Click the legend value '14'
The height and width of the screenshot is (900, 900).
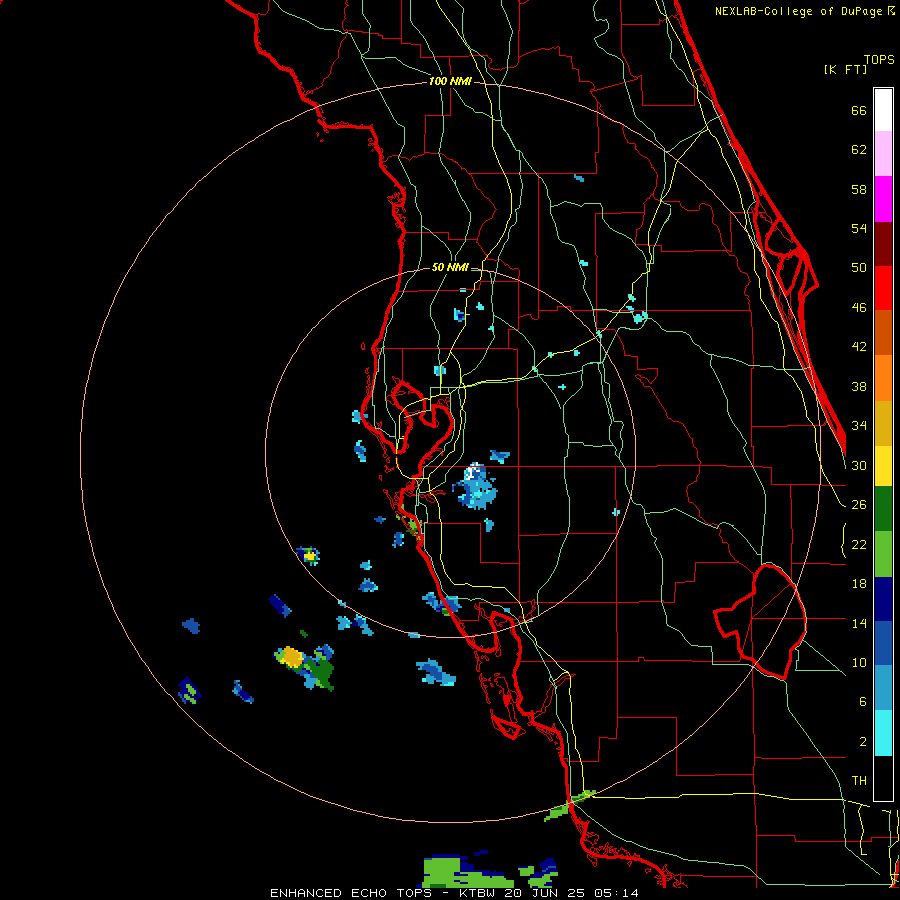pyautogui.click(x=859, y=623)
